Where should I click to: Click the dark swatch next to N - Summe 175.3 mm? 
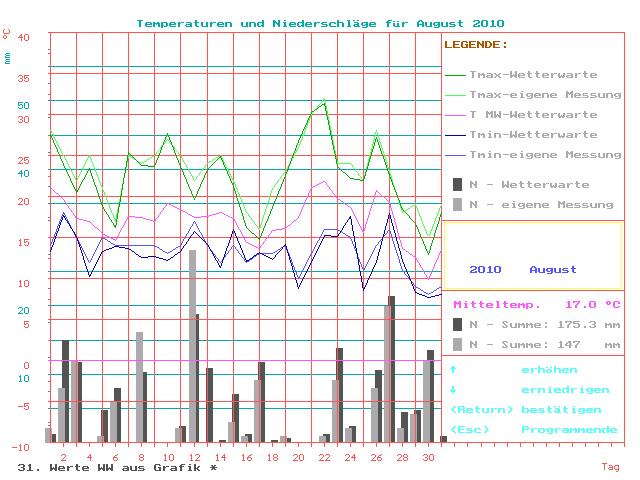pyautogui.click(x=458, y=324)
